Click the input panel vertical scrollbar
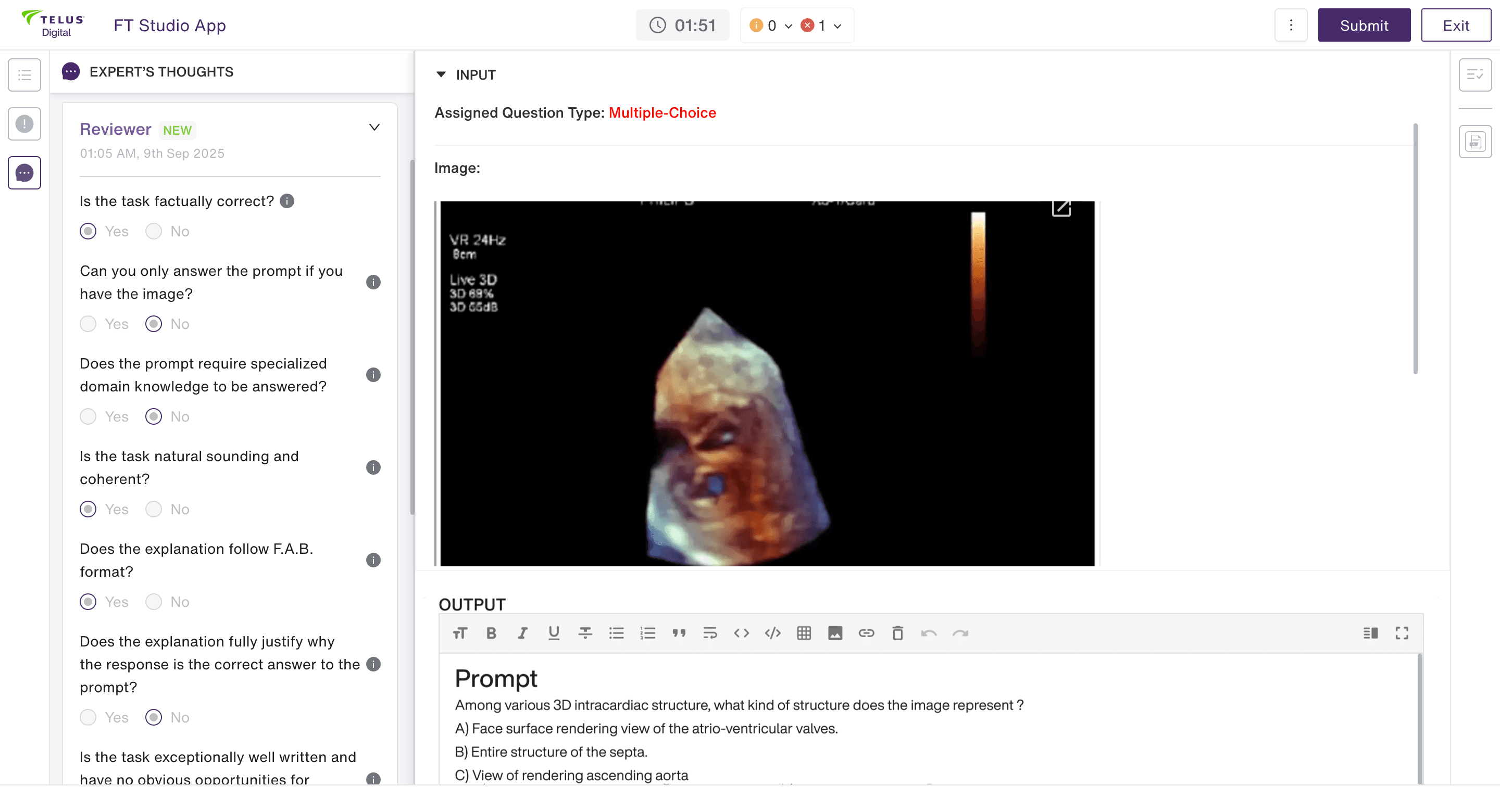The image size is (1500, 812). point(1415,249)
